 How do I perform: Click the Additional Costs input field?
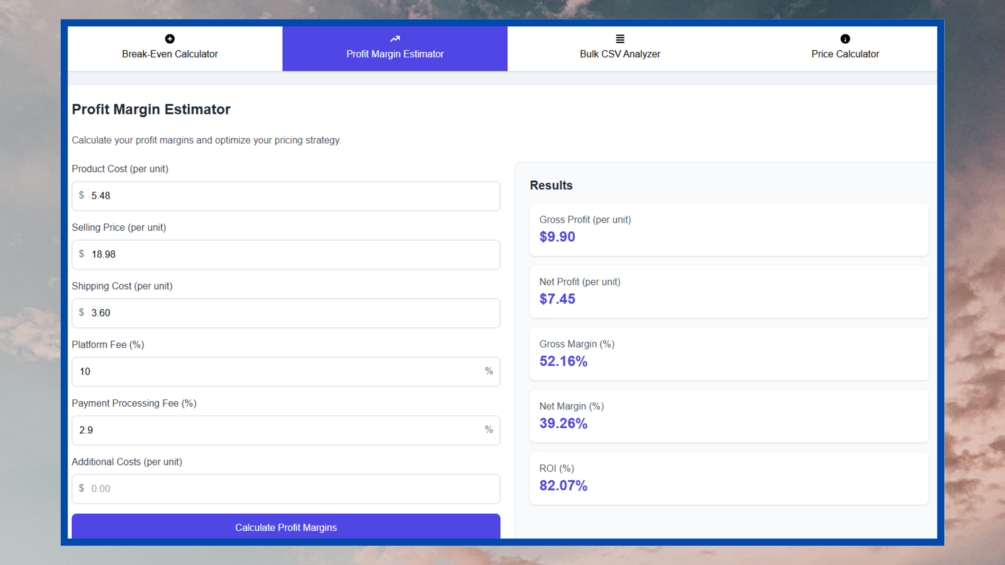tap(286, 489)
